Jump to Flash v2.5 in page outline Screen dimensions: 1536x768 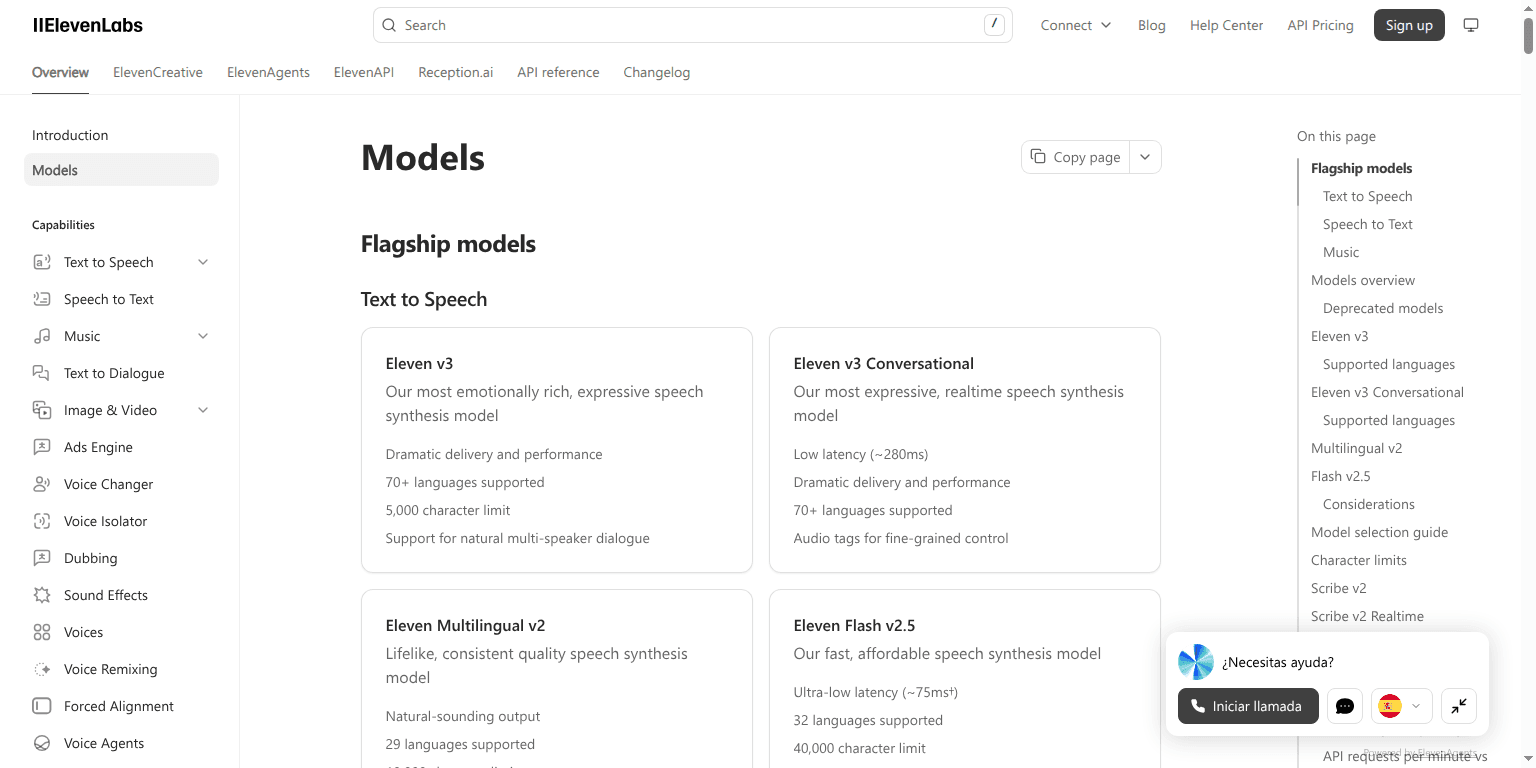tap(1340, 476)
